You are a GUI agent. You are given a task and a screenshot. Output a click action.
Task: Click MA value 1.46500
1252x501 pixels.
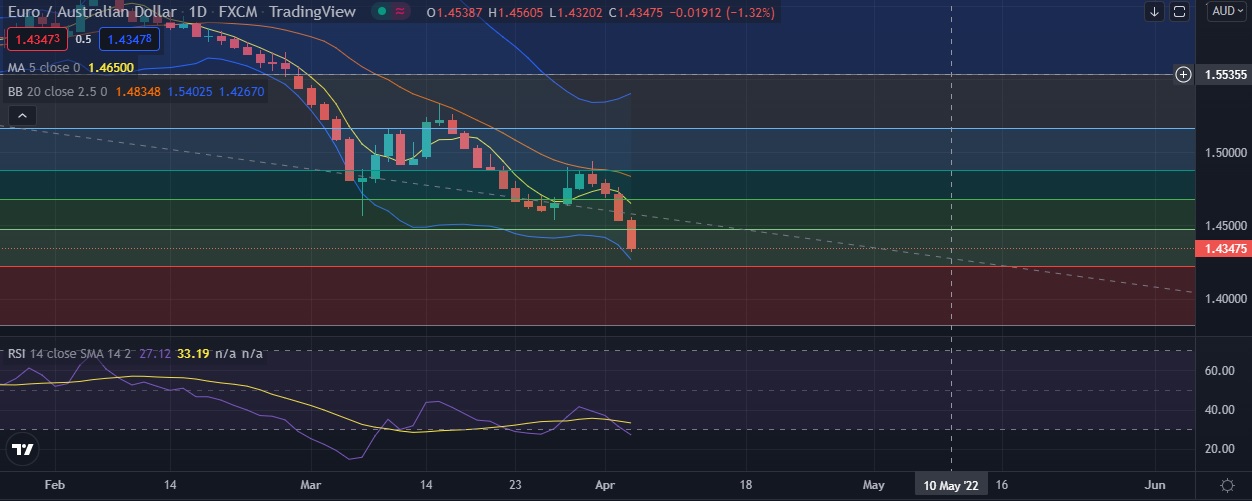[112, 68]
